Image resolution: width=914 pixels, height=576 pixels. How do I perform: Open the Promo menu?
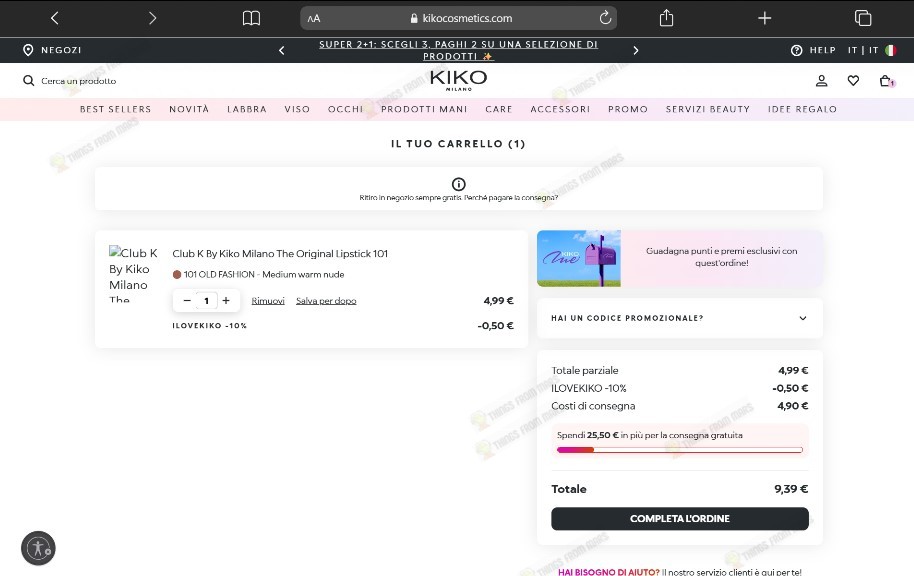pyautogui.click(x=628, y=109)
